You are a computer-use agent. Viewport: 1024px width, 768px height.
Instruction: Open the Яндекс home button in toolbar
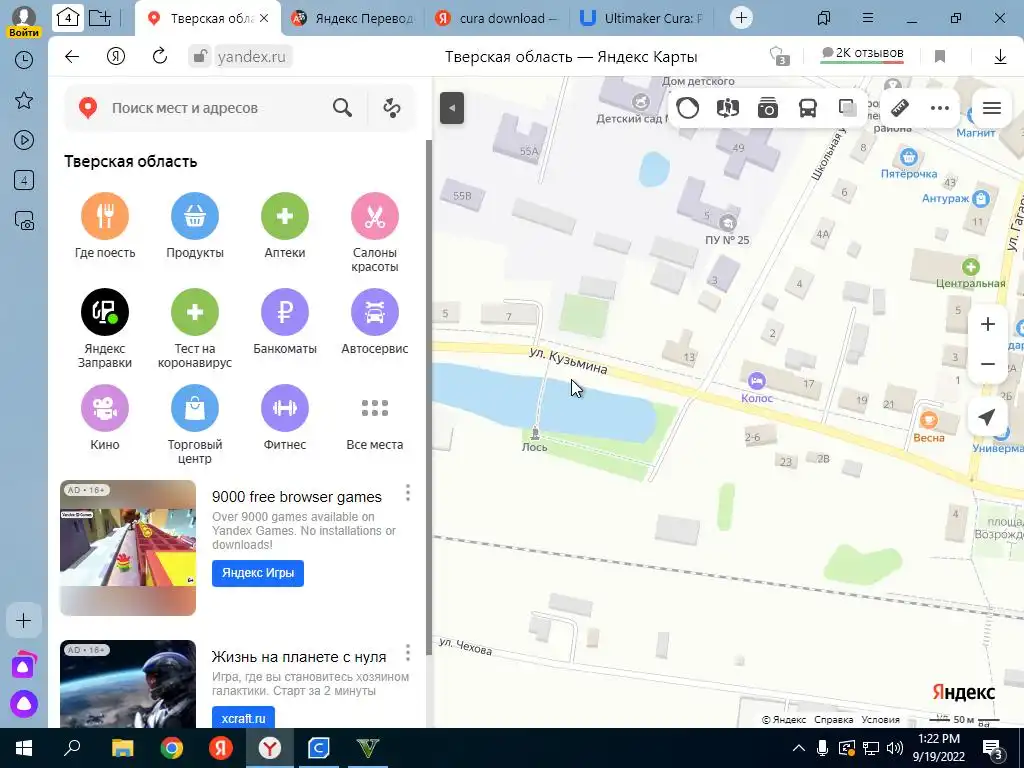(116, 56)
